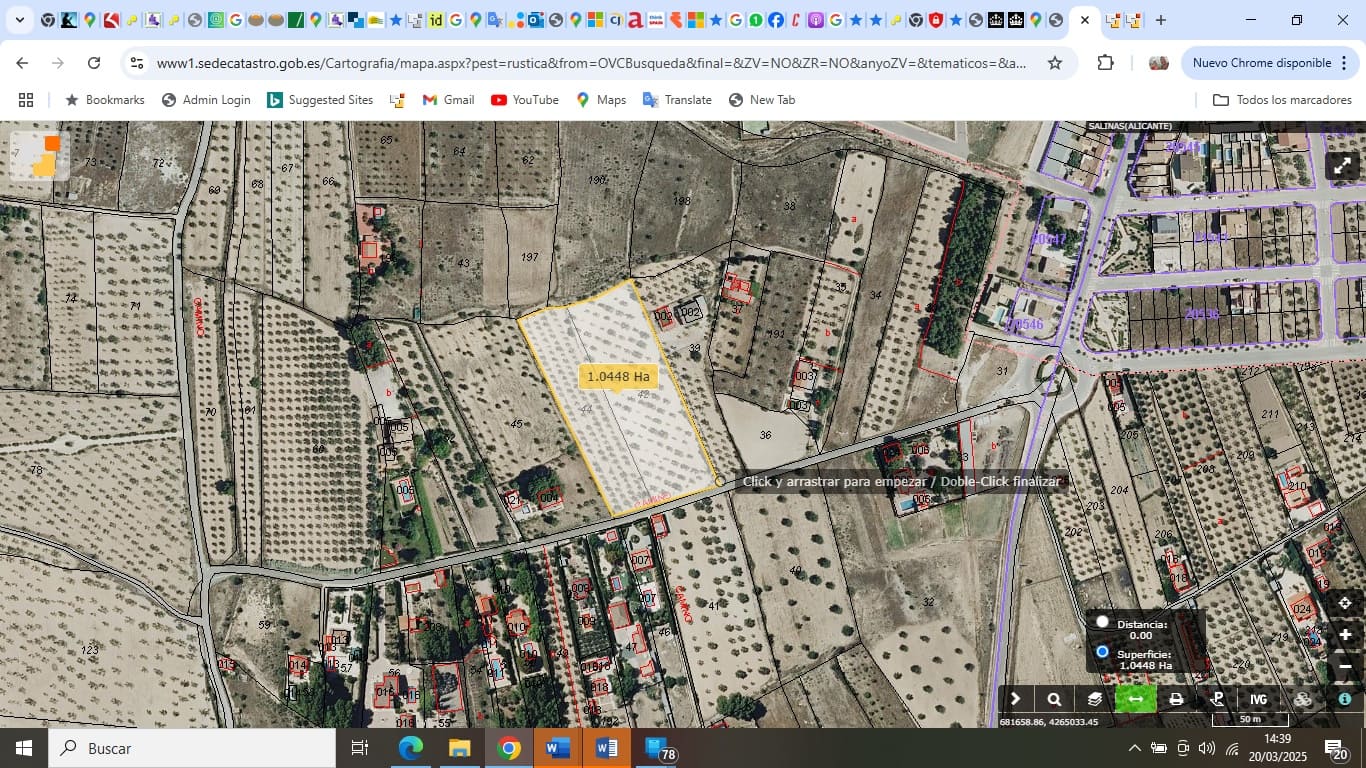The width and height of the screenshot is (1366, 768).
Task: Select the Superficie radio button
Action: 1102,652
